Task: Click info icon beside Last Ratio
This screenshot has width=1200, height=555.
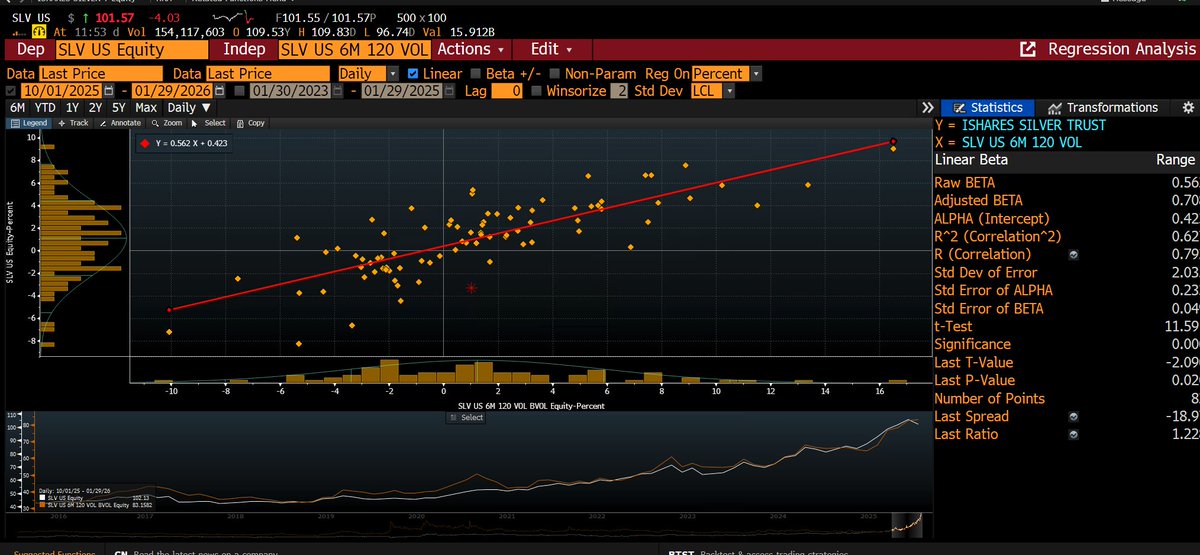Action: click(x=1074, y=434)
